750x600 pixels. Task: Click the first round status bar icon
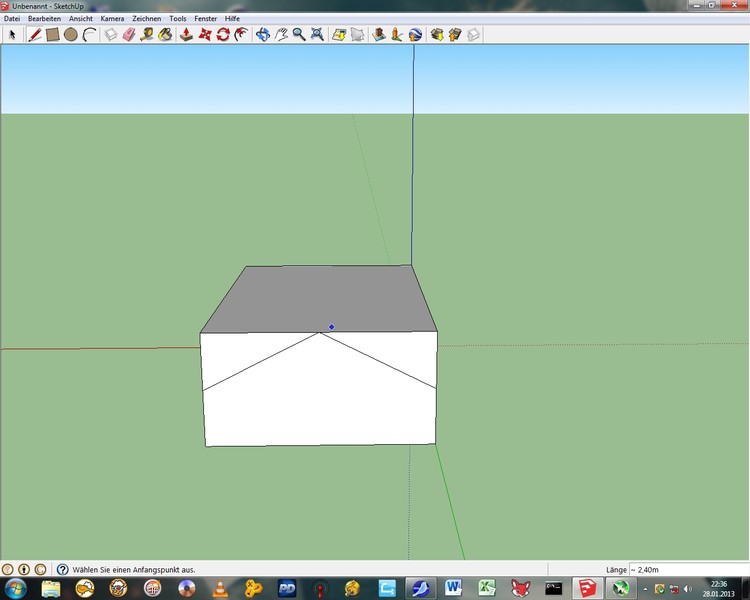click(x=7, y=569)
